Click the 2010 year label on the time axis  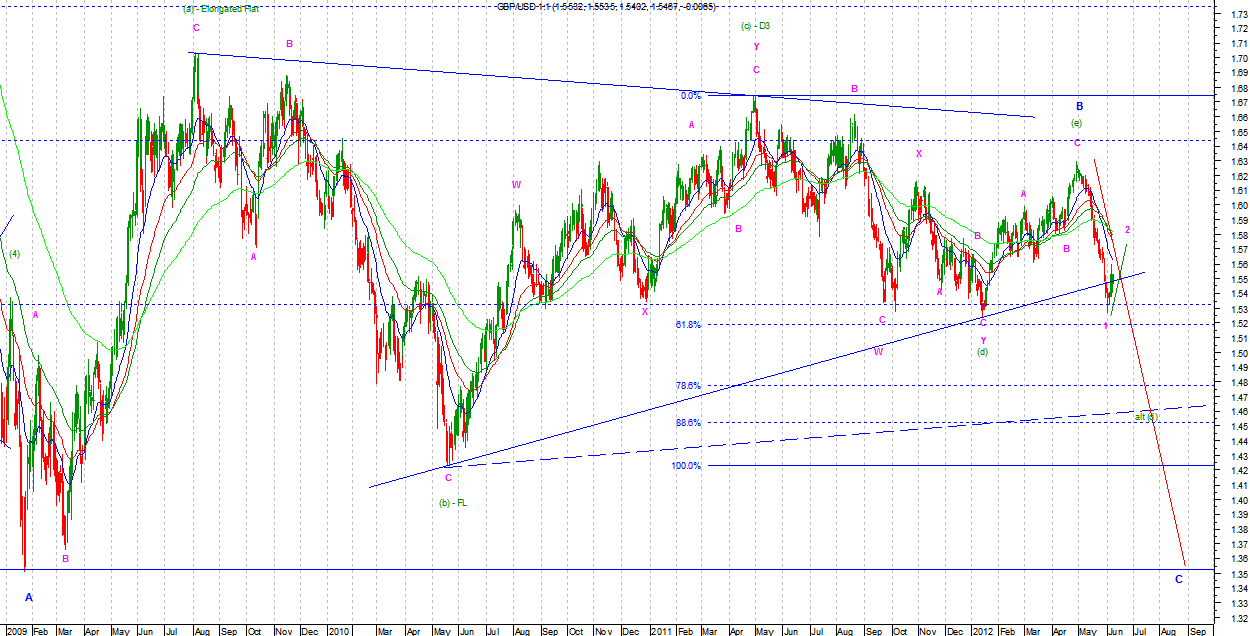(338, 631)
